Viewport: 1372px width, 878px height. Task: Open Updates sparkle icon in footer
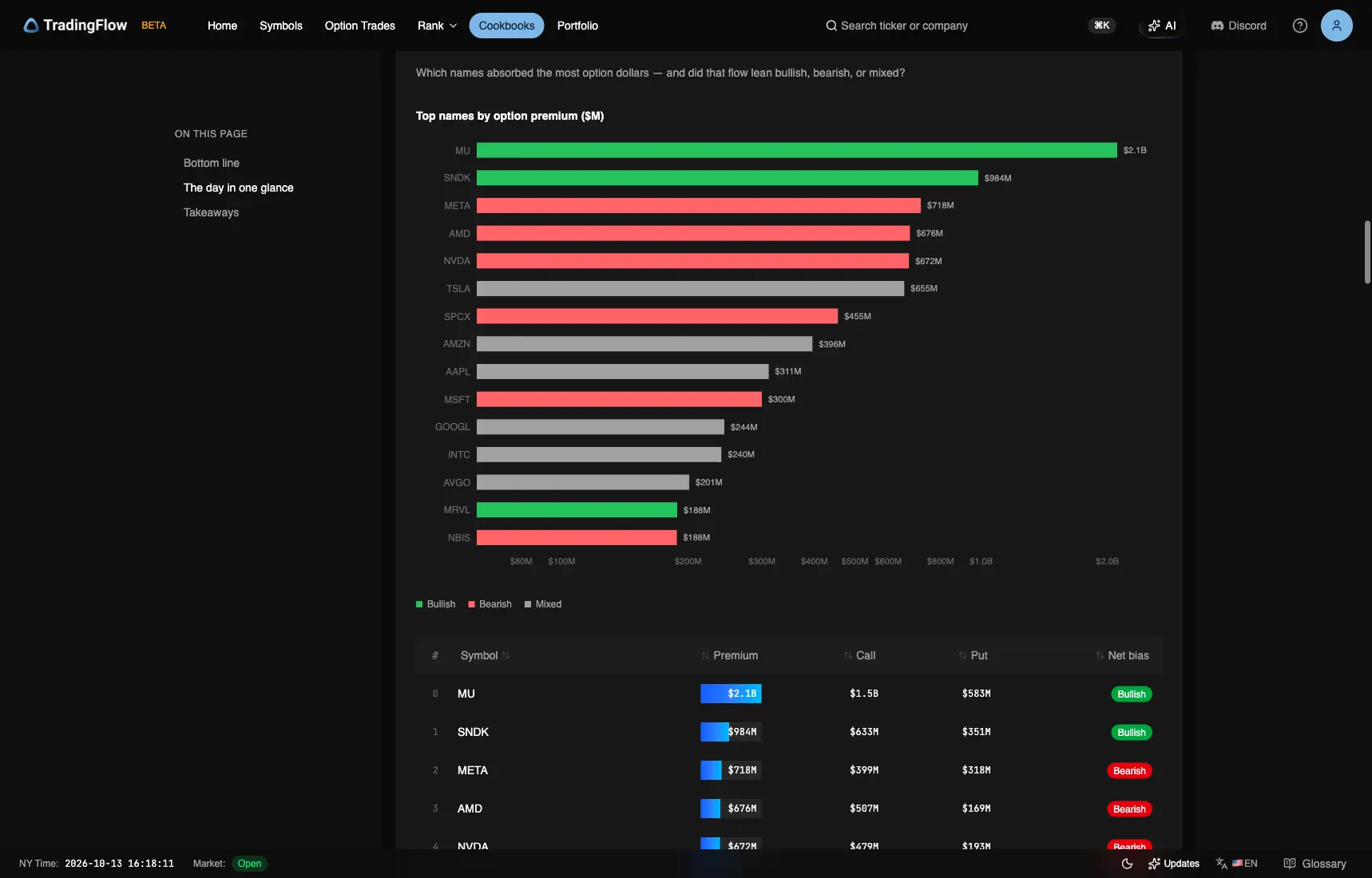point(1154,864)
